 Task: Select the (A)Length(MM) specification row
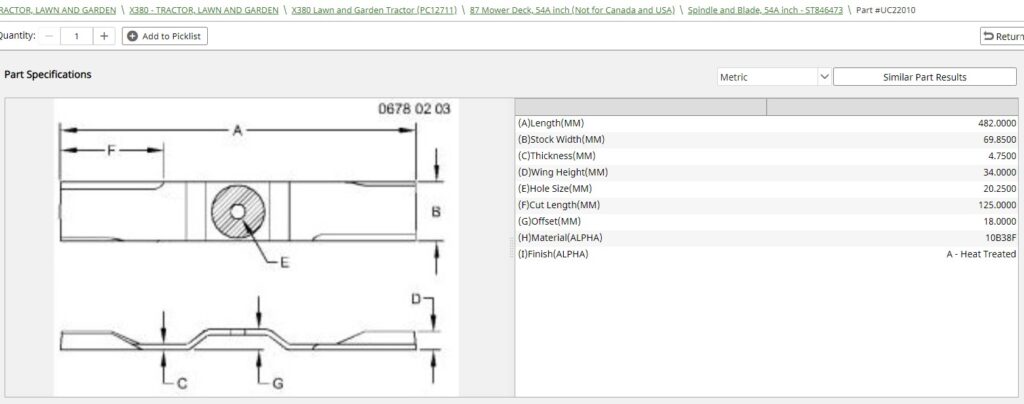pos(768,123)
